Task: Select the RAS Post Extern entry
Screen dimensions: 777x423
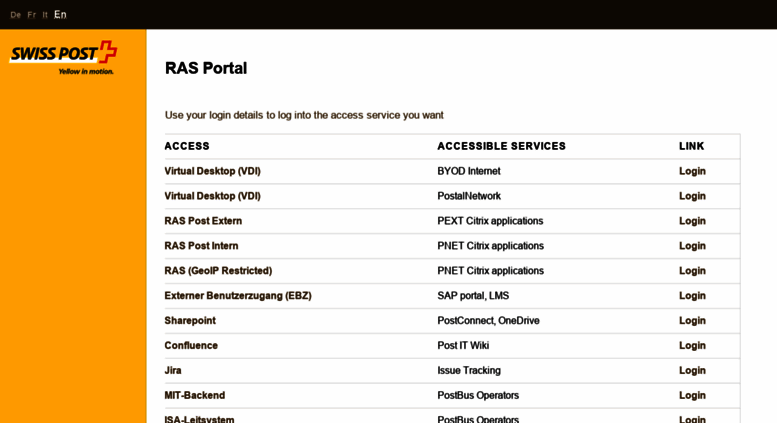Action: [203, 221]
